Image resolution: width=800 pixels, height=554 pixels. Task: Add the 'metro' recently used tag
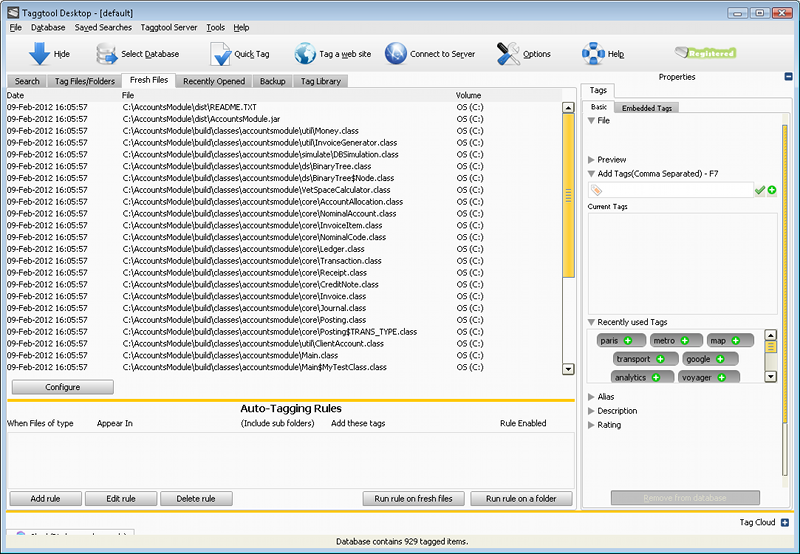coord(684,341)
